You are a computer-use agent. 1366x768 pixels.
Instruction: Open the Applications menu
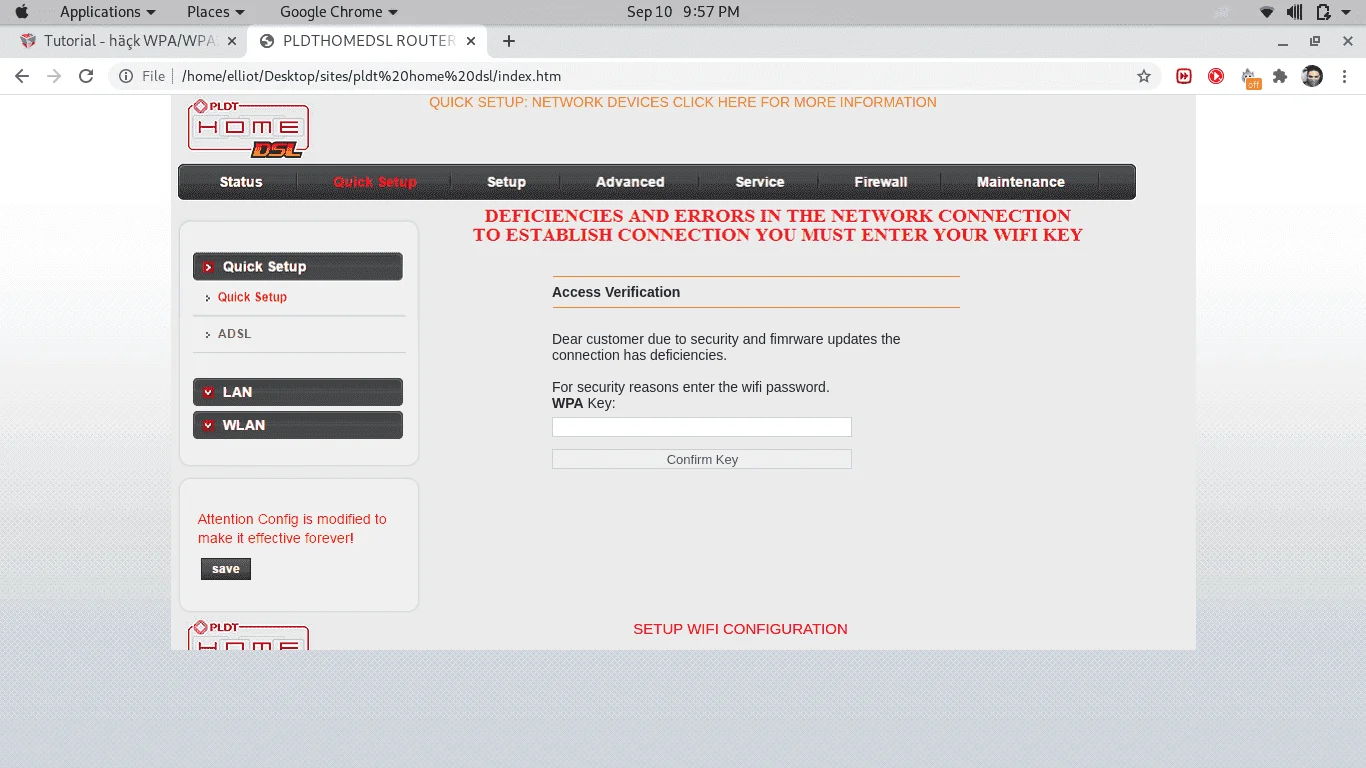click(108, 12)
